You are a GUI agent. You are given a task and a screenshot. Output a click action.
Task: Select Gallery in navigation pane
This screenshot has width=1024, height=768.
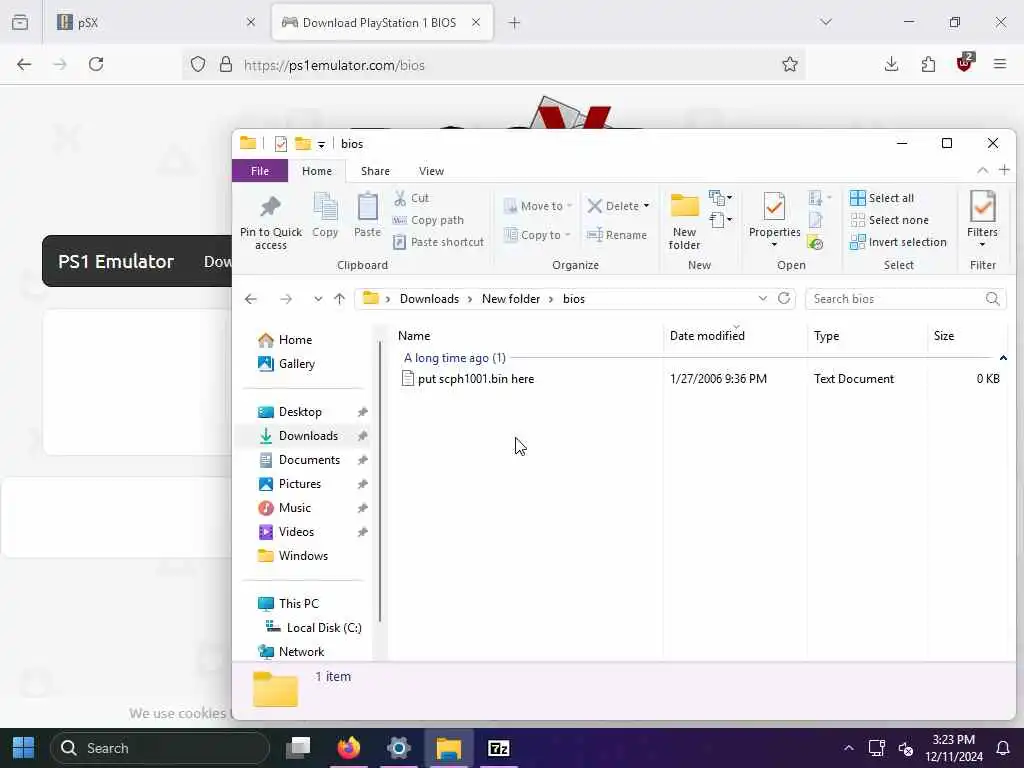(x=296, y=364)
